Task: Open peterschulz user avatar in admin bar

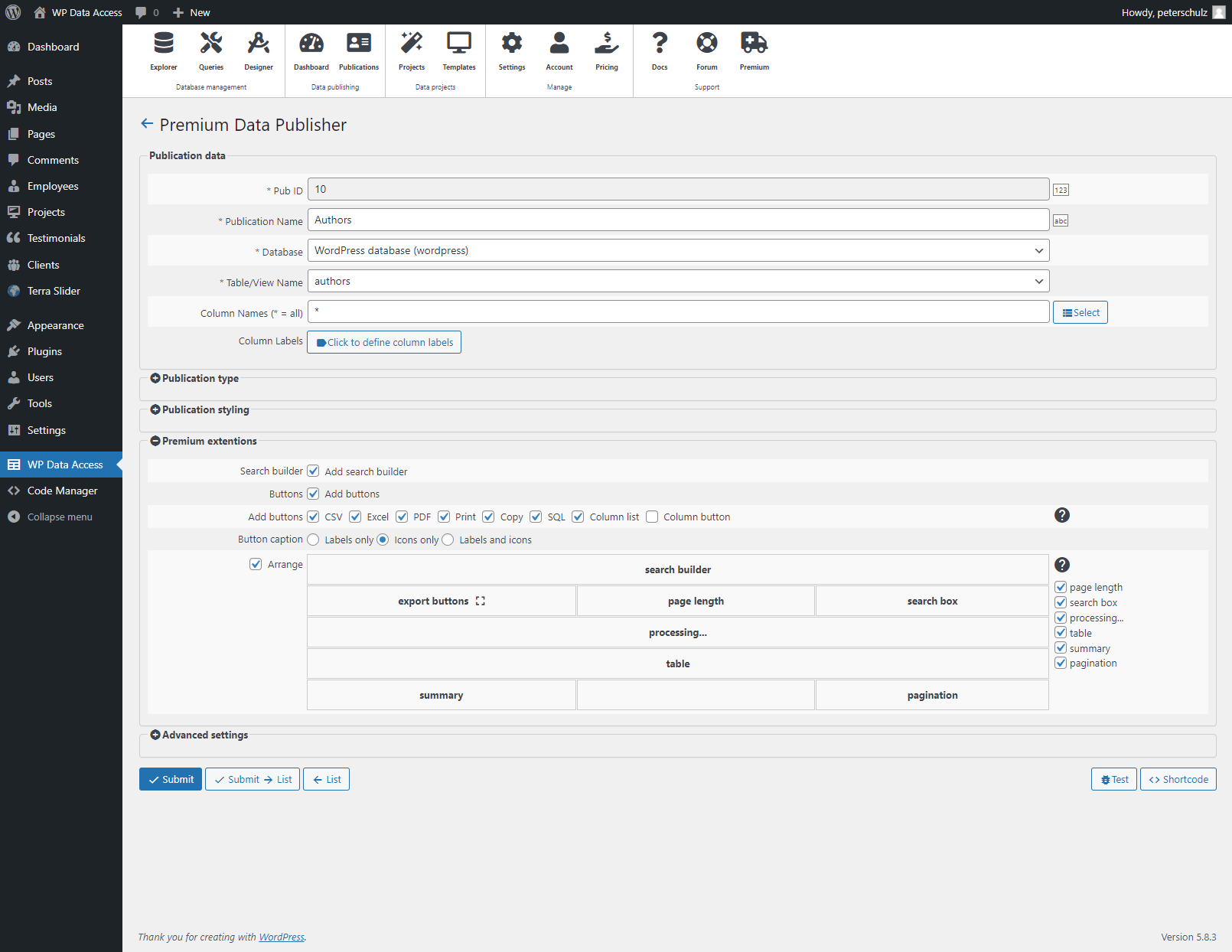Action: point(1219,12)
